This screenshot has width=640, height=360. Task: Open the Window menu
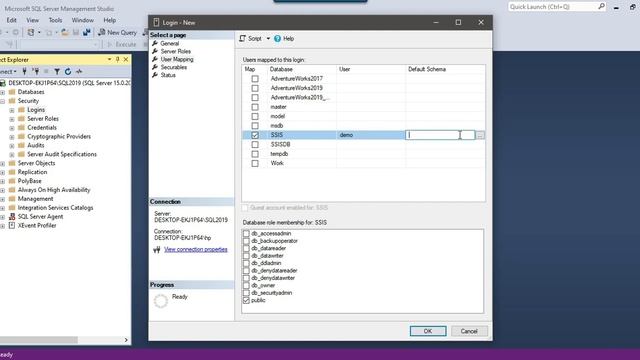(x=82, y=20)
